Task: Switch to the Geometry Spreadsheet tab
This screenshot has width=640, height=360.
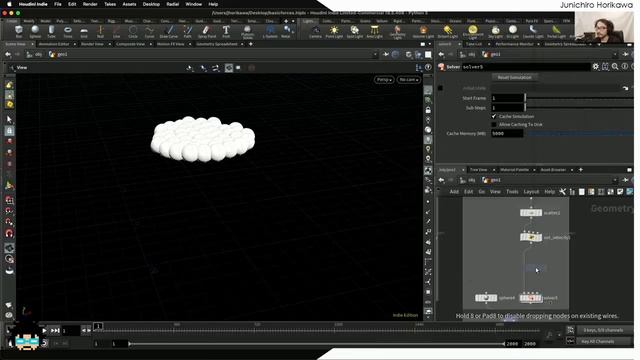Action: pyautogui.click(x=217, y=44)
